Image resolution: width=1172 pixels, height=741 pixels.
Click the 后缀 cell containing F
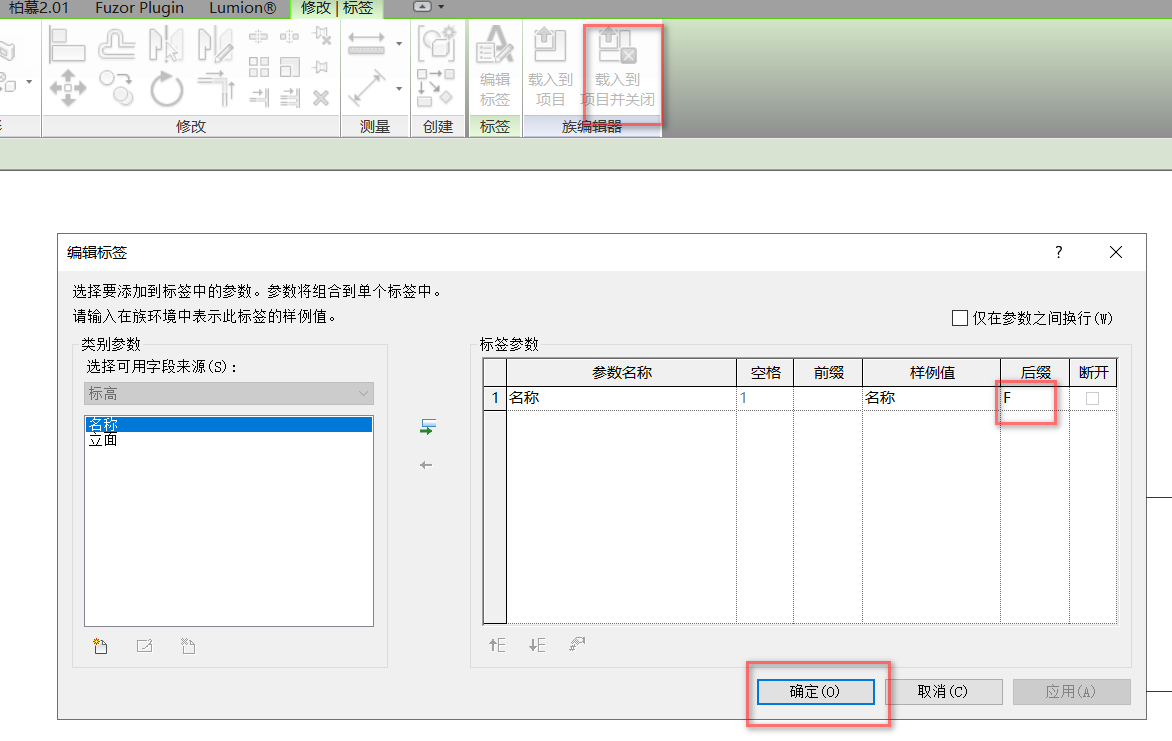click(1034, 398)
